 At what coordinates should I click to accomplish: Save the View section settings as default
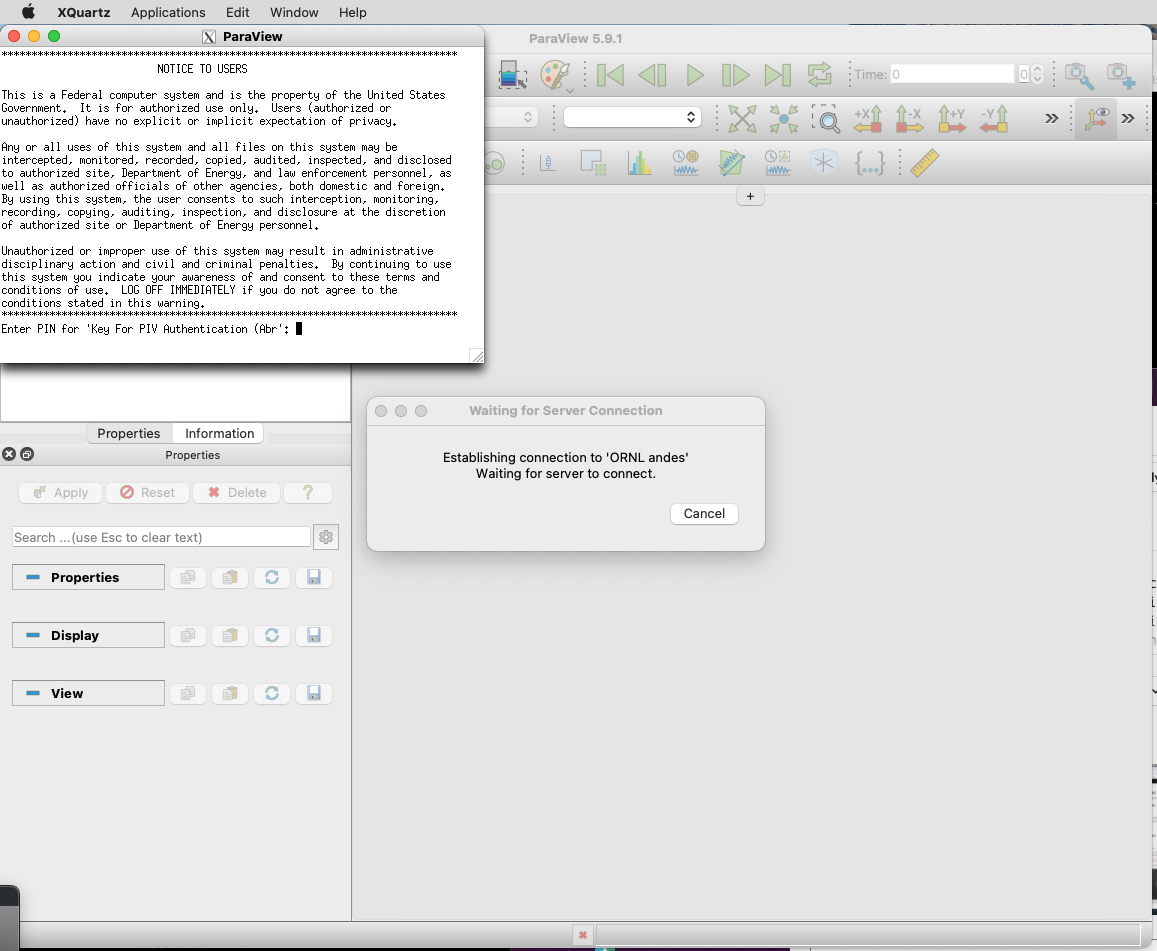[313, 693]
